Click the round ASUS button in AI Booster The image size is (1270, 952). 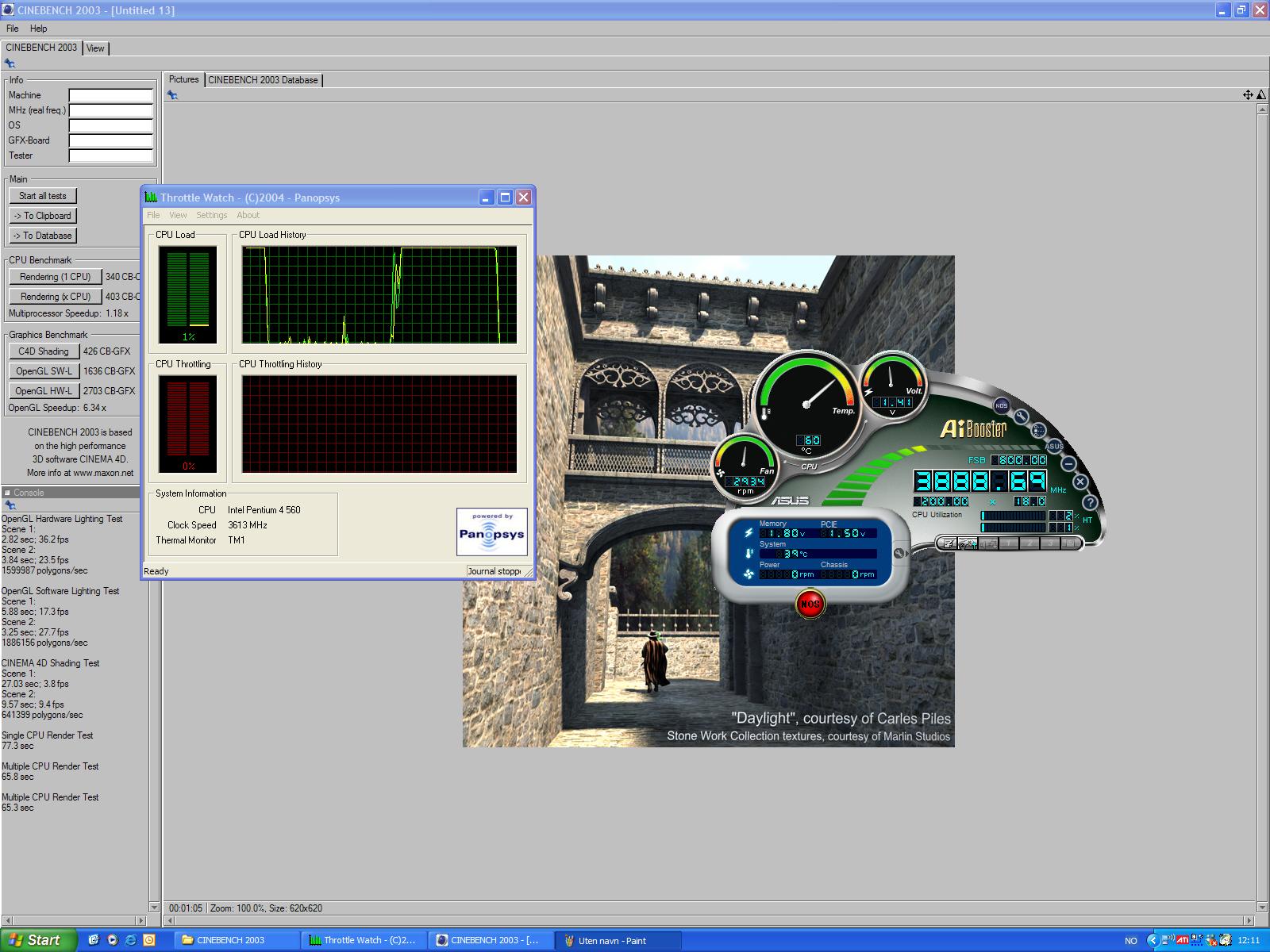coord(1054,446)
